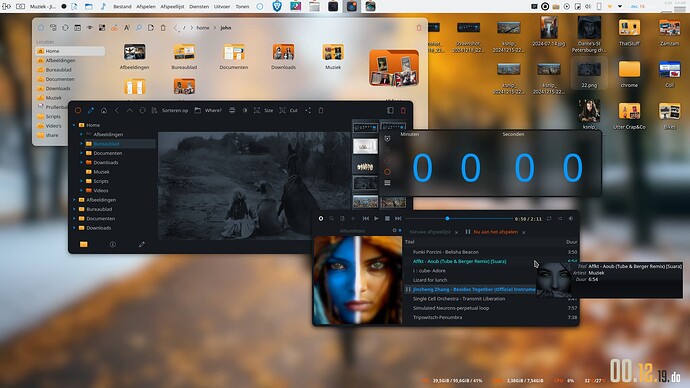
Task: Expand the Bureaublad subfolder under Home
Action: point(81,144)
